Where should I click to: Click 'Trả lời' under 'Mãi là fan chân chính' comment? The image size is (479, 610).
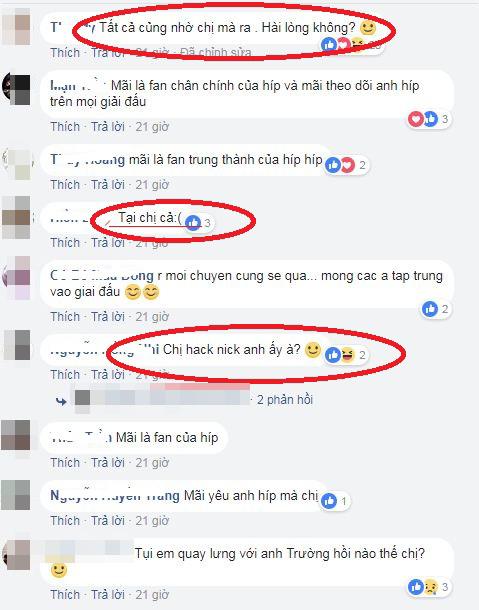(108, 126)
